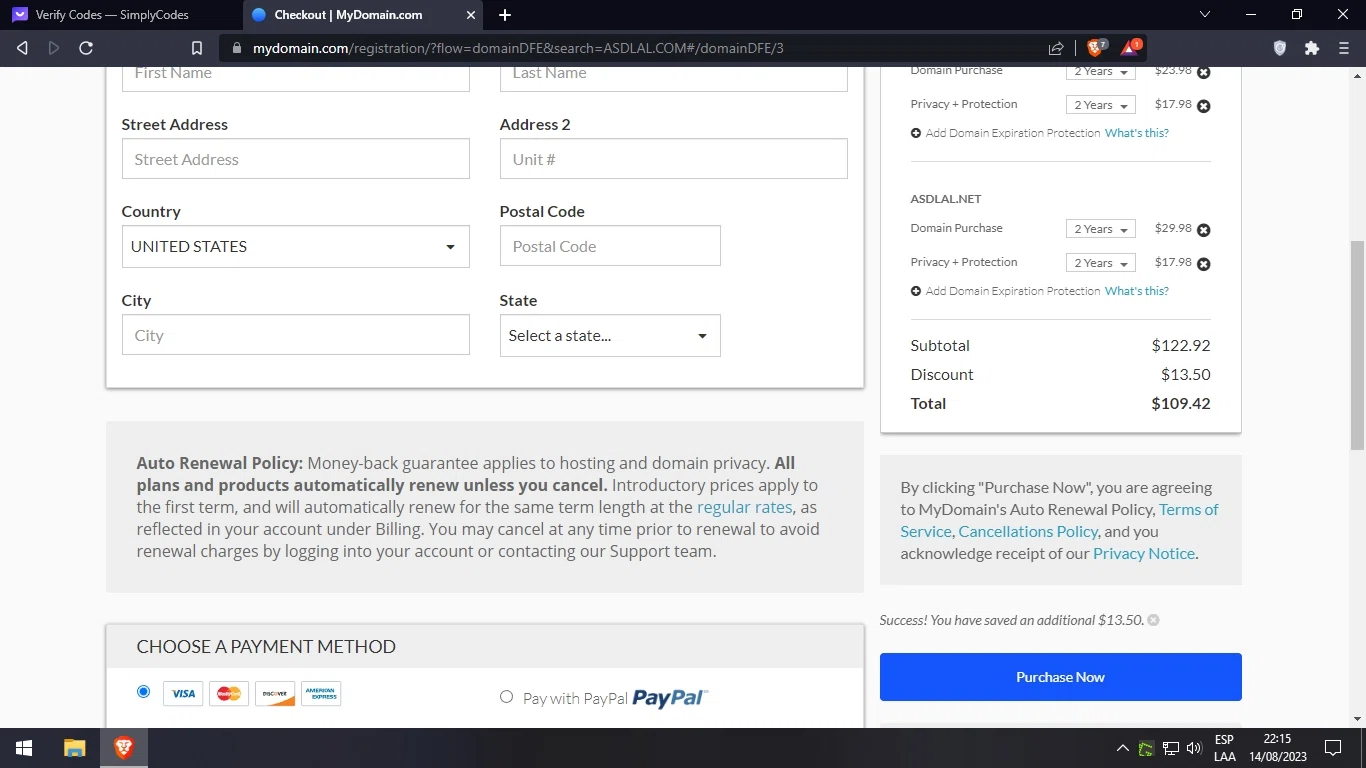This screenshot has height=768, width=1366.
Task: Go forward with the browser forward arrow
Action: coord(54,48)
